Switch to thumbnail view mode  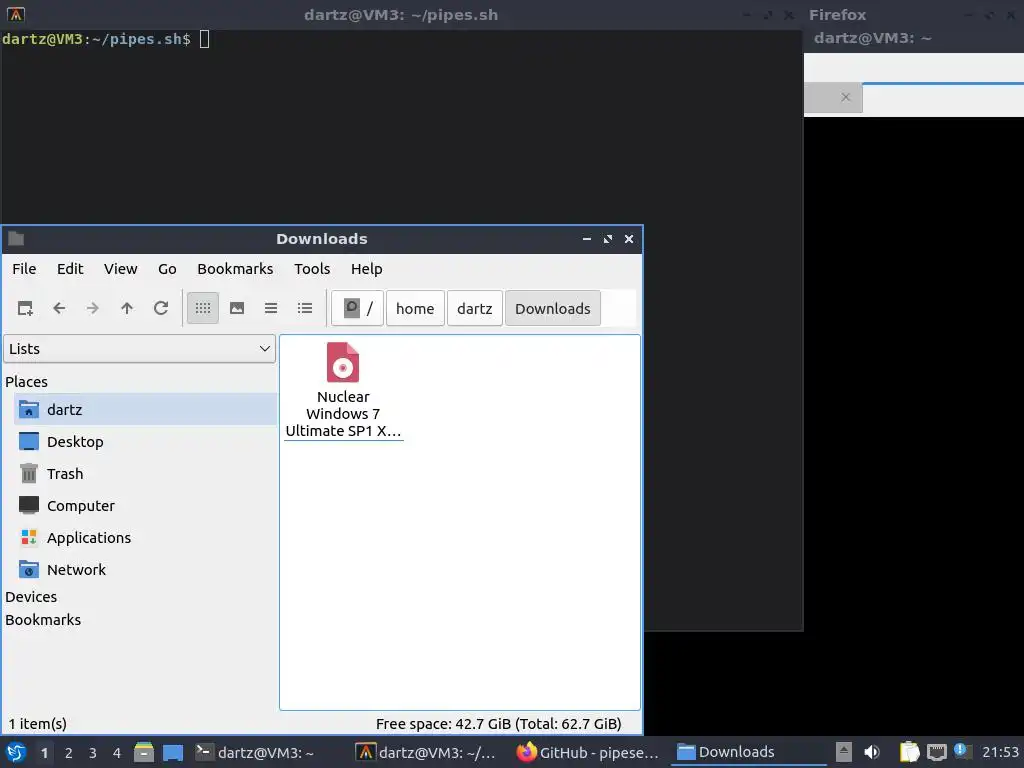tap(237, 308)
